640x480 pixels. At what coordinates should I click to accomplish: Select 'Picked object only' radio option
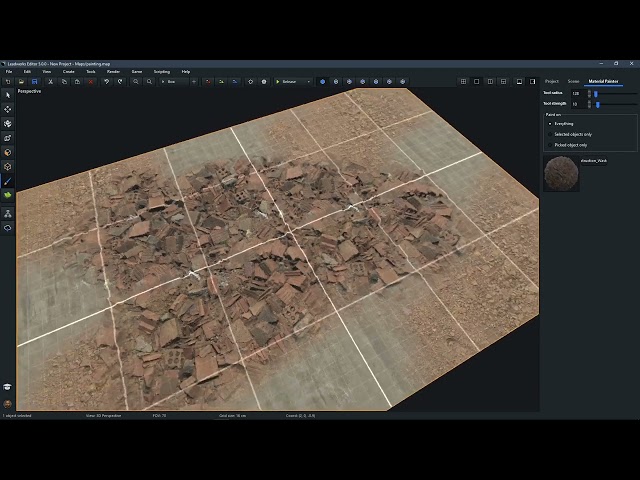(x=550, y=145)
